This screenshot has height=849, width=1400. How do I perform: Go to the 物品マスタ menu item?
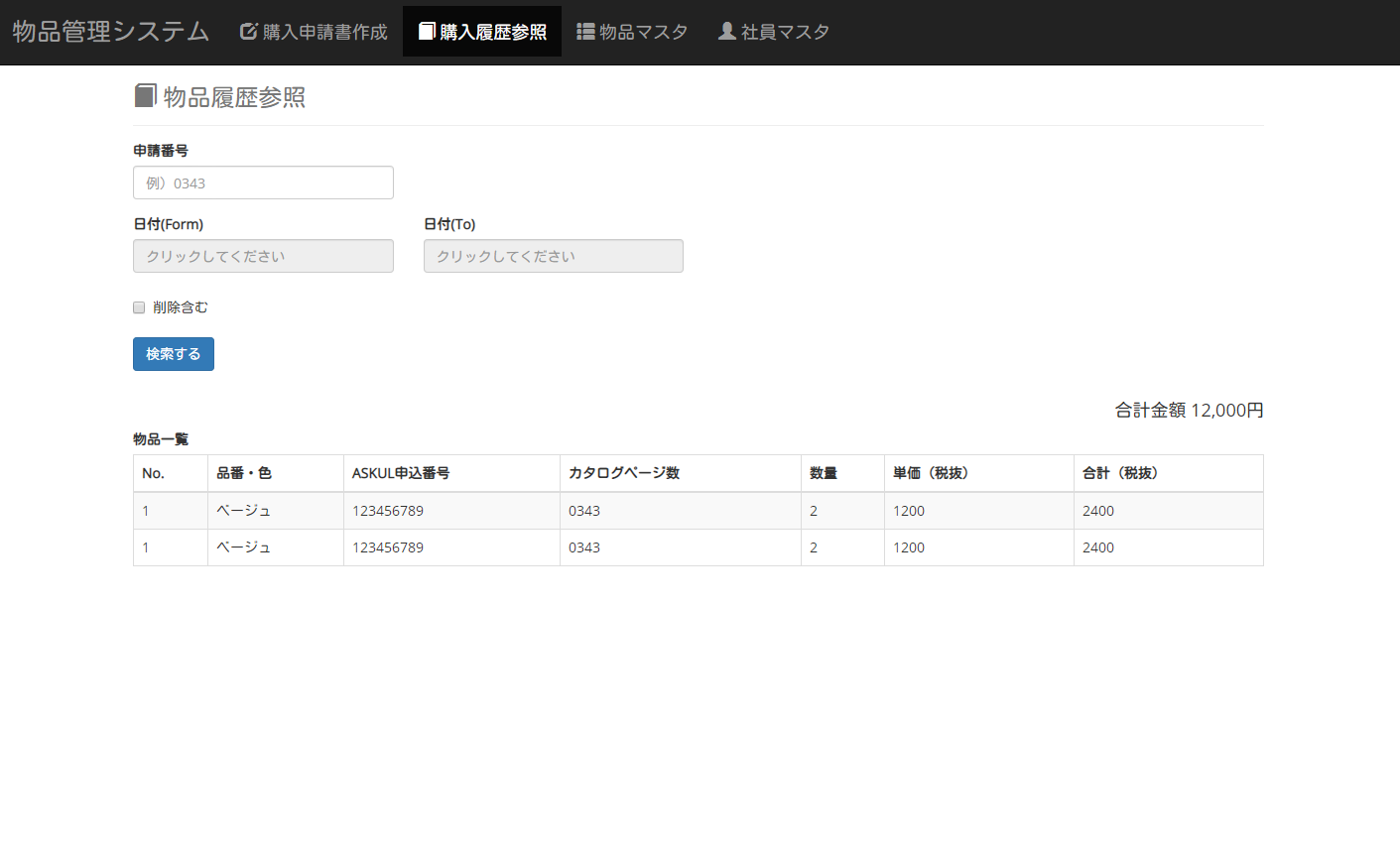pos(643,32)
